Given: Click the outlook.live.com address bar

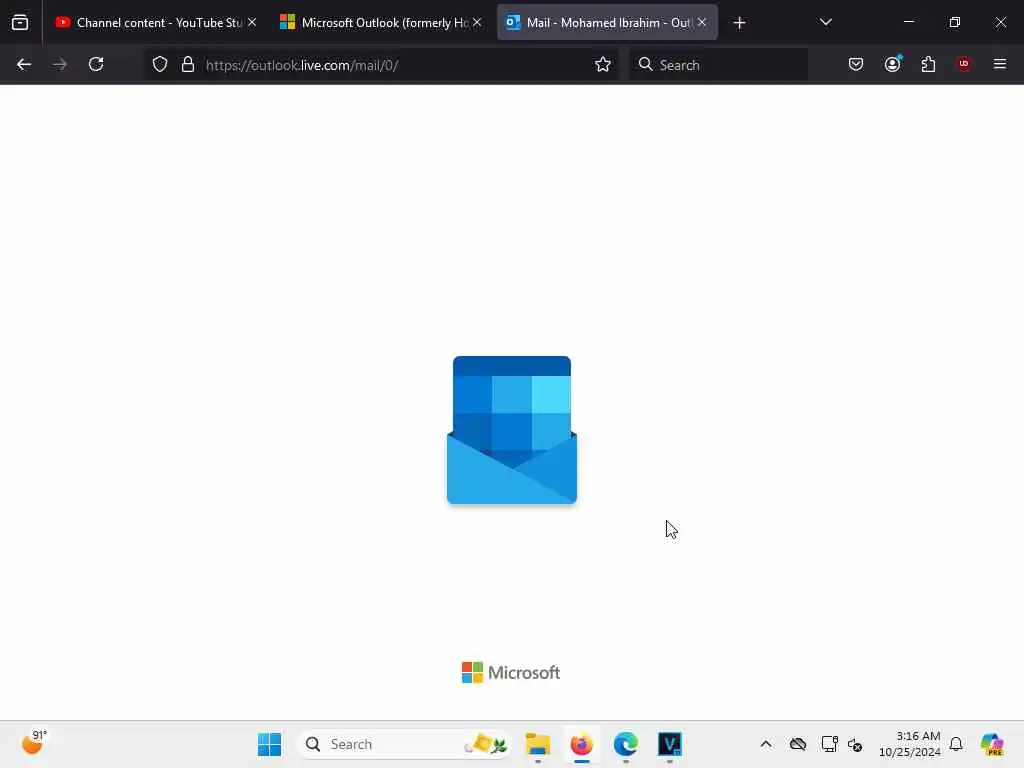Looking at the screenshot, I should [x=381, y=65].
